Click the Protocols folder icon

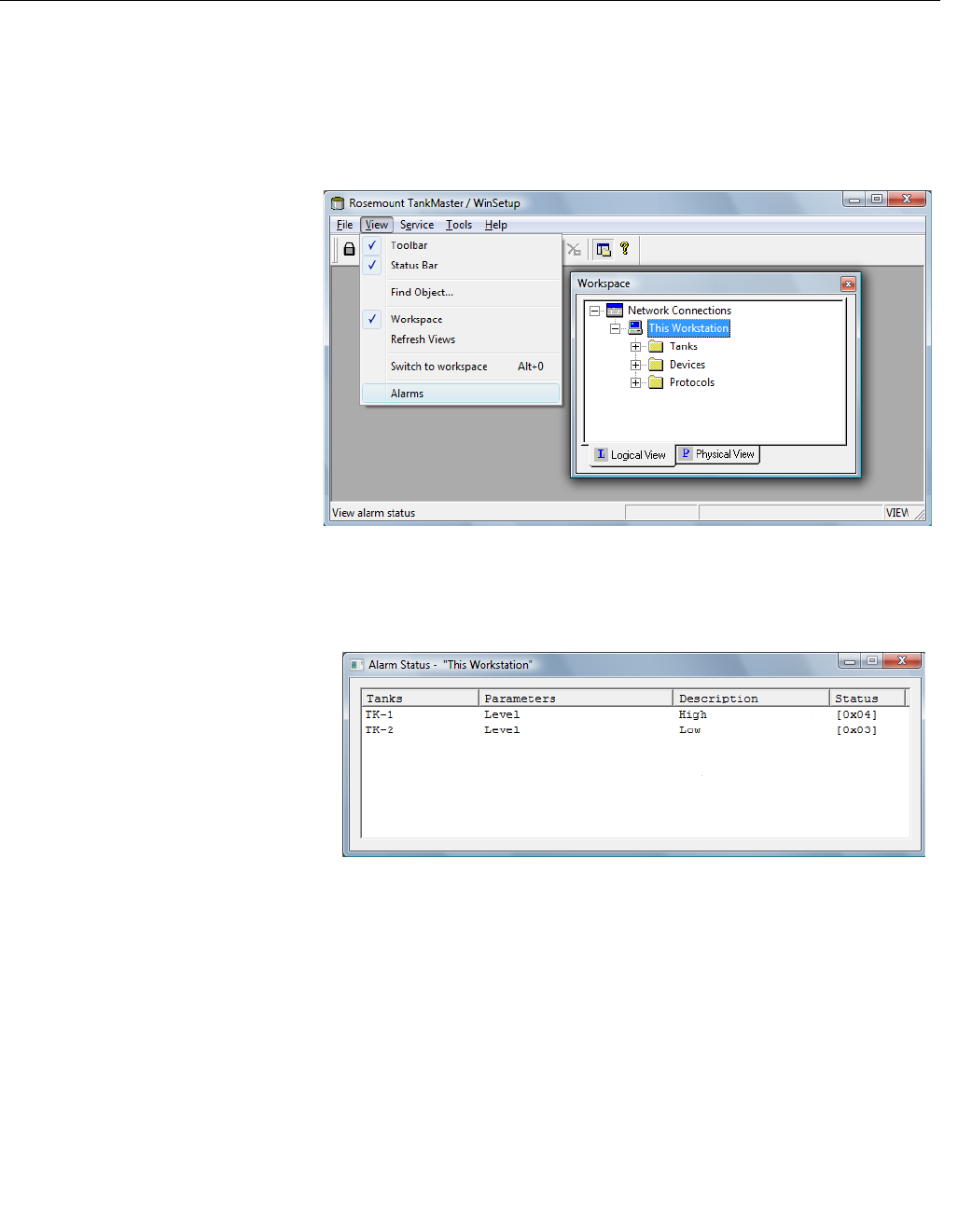tap(656, 382)
